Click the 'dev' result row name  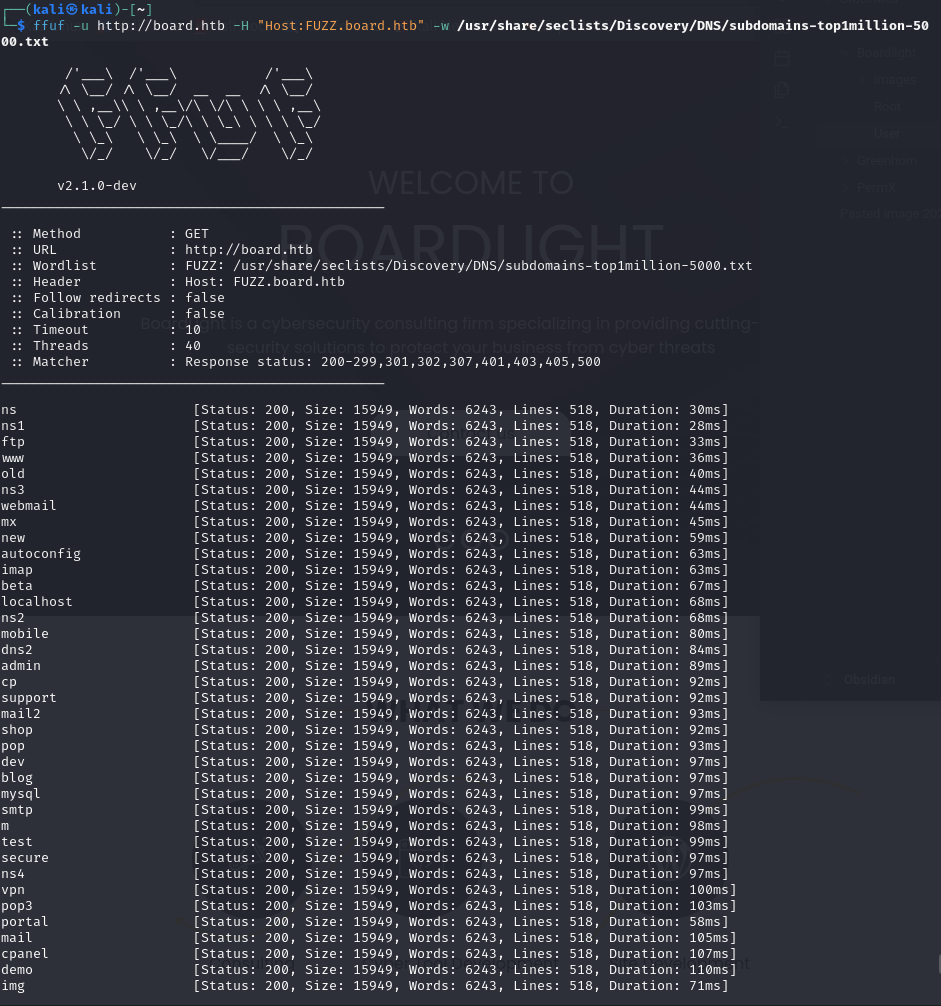[x=13, y=762]
